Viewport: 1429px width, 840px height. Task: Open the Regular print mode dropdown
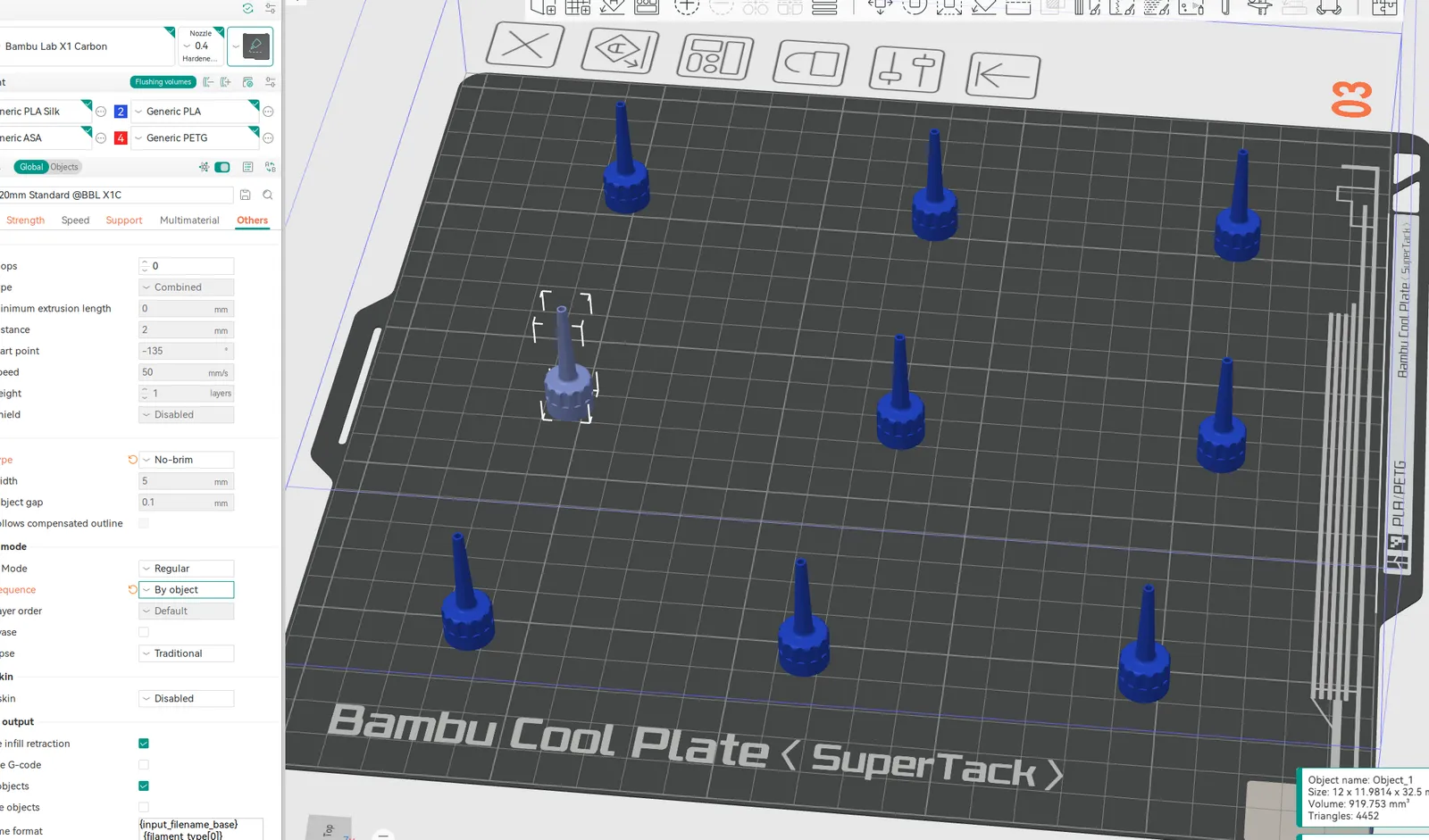pos(187,569)
